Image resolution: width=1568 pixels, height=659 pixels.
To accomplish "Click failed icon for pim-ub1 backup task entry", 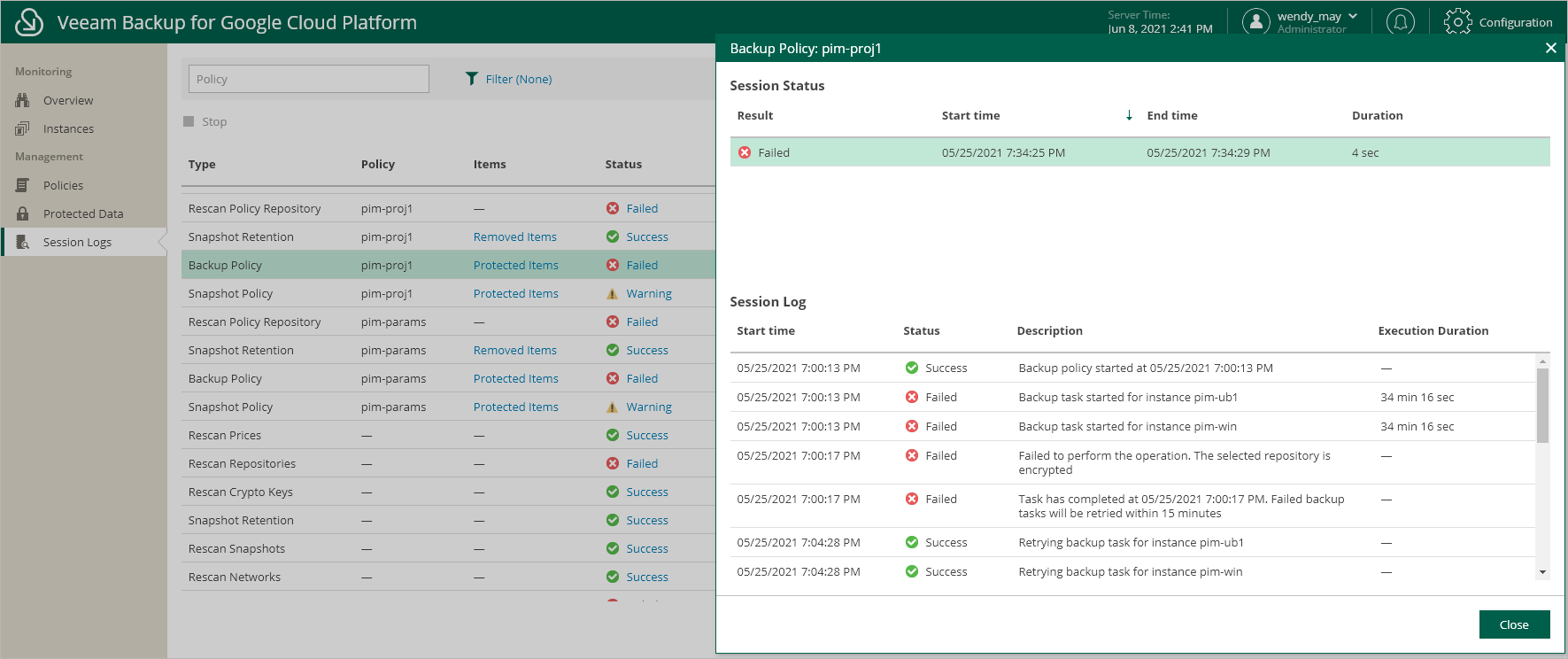I will pos(912,397).
